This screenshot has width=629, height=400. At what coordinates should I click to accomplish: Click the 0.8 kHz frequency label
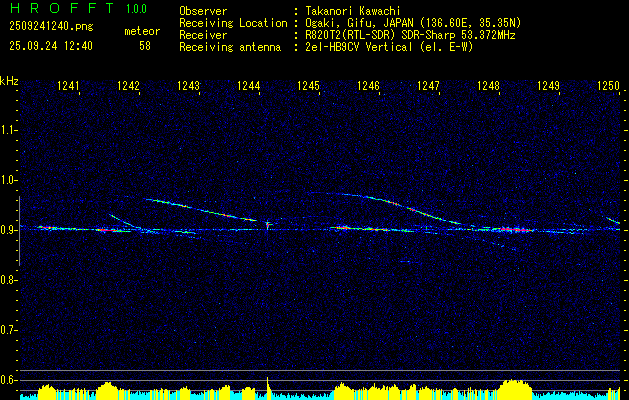(7, 280)
